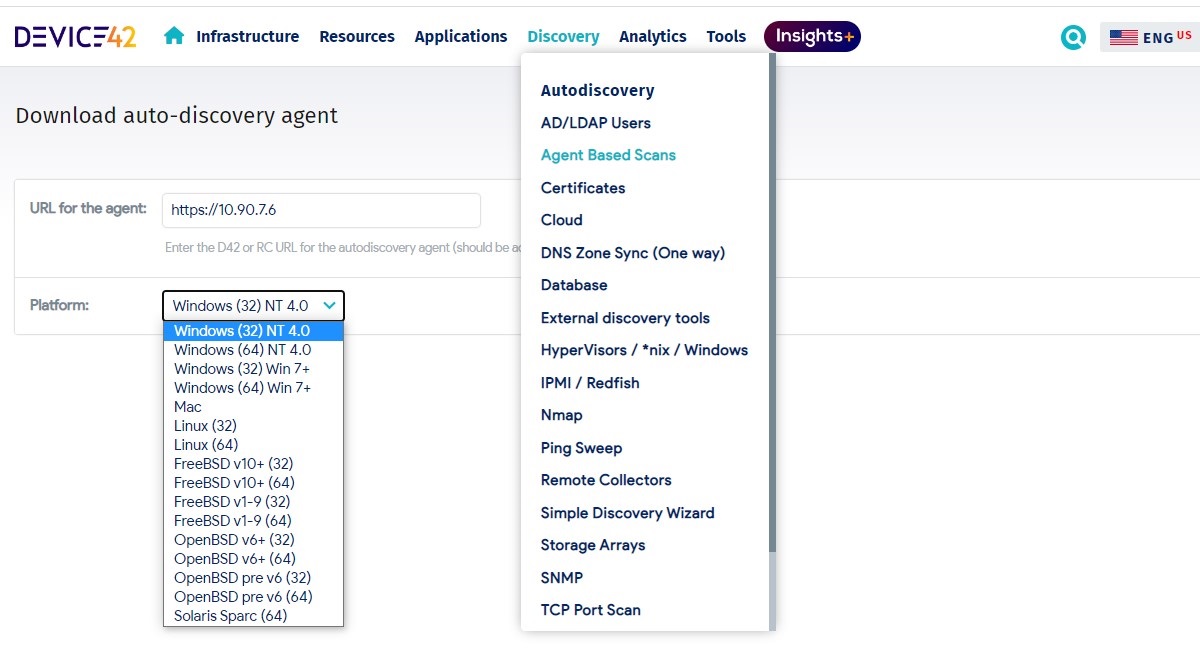Open HyperVisors / *nix / Windows entry
This screenshot has width=1200, height=651.
click(644, 350)
